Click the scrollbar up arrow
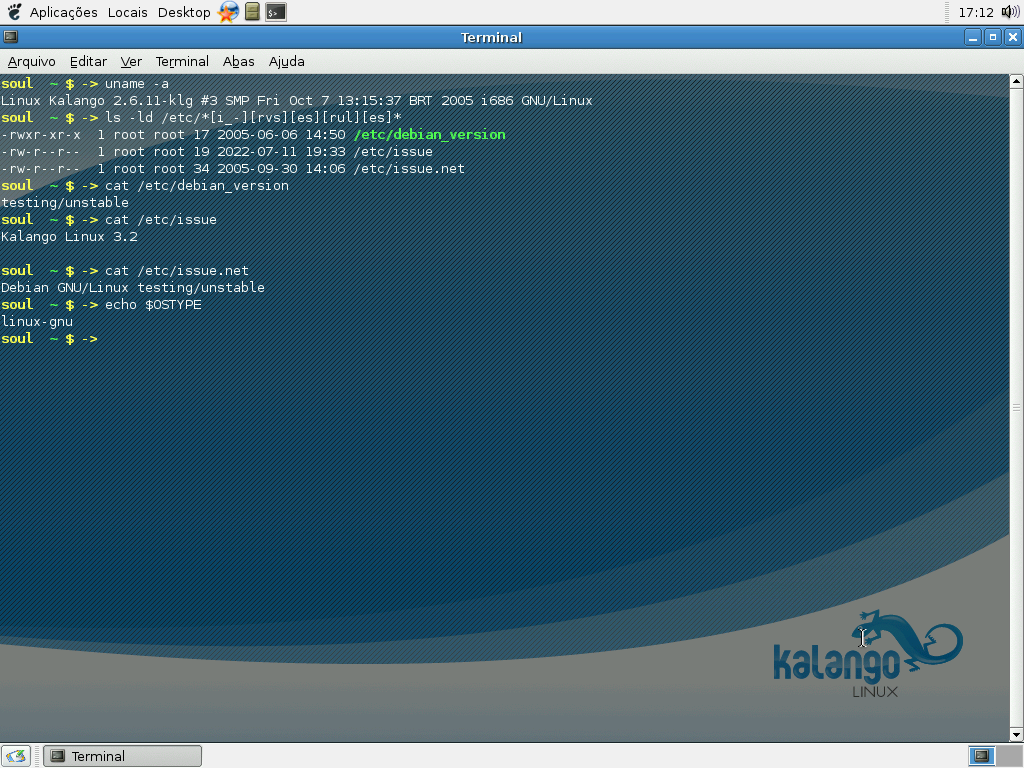 tap(1016, 82)
